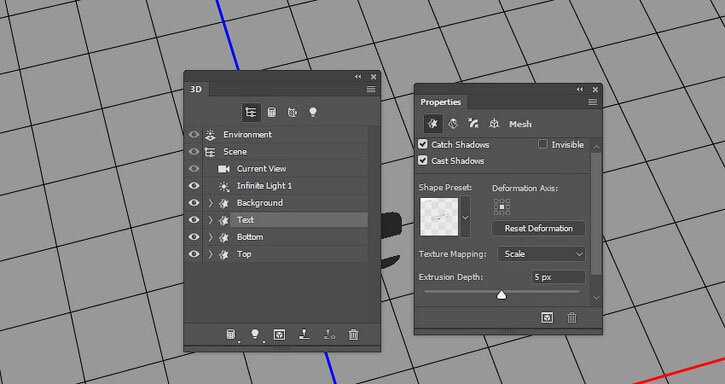Open the Mesh properties icon

[433, 124]
